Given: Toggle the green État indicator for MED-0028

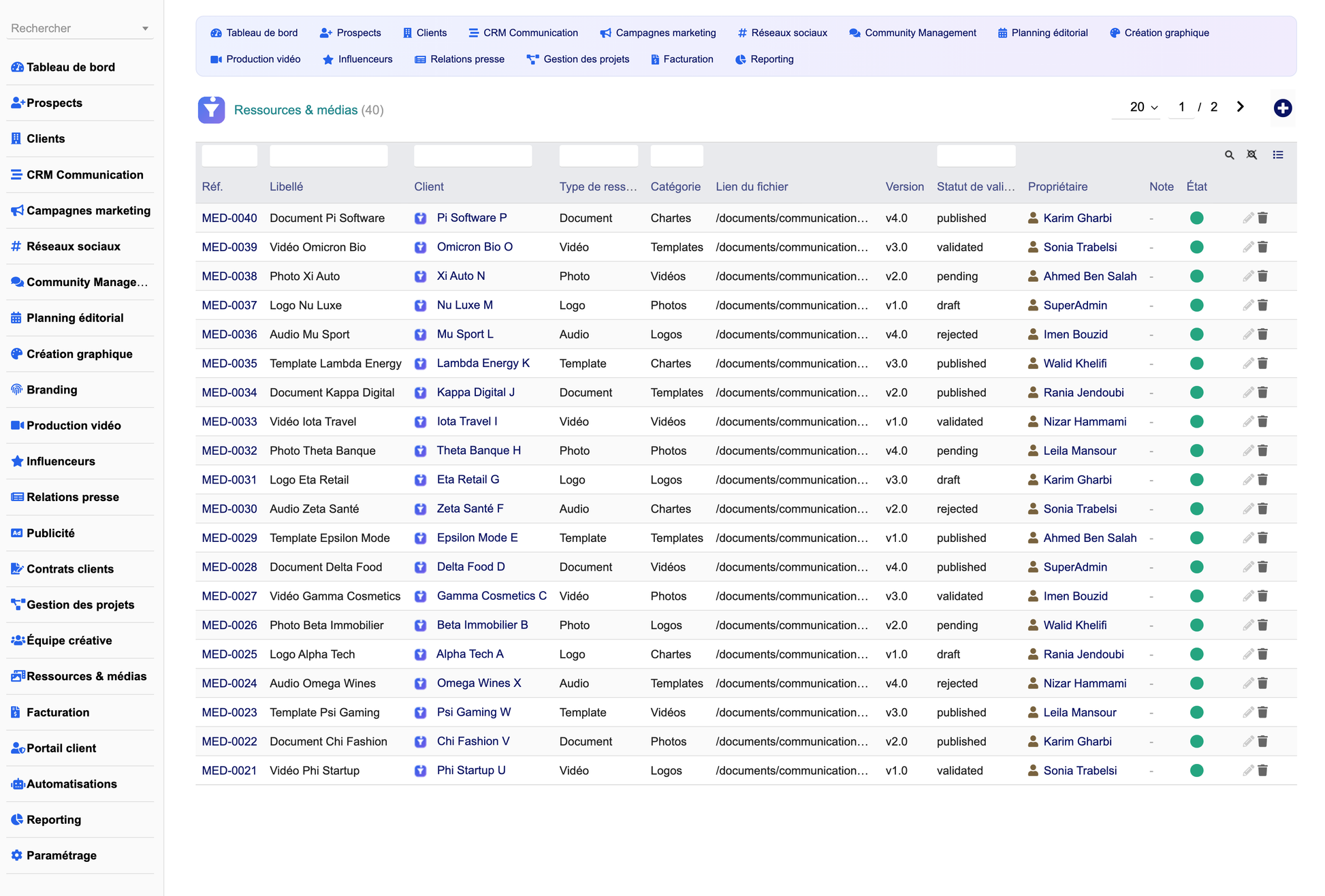Looking at the screenshot, I should coord(1196,567).
